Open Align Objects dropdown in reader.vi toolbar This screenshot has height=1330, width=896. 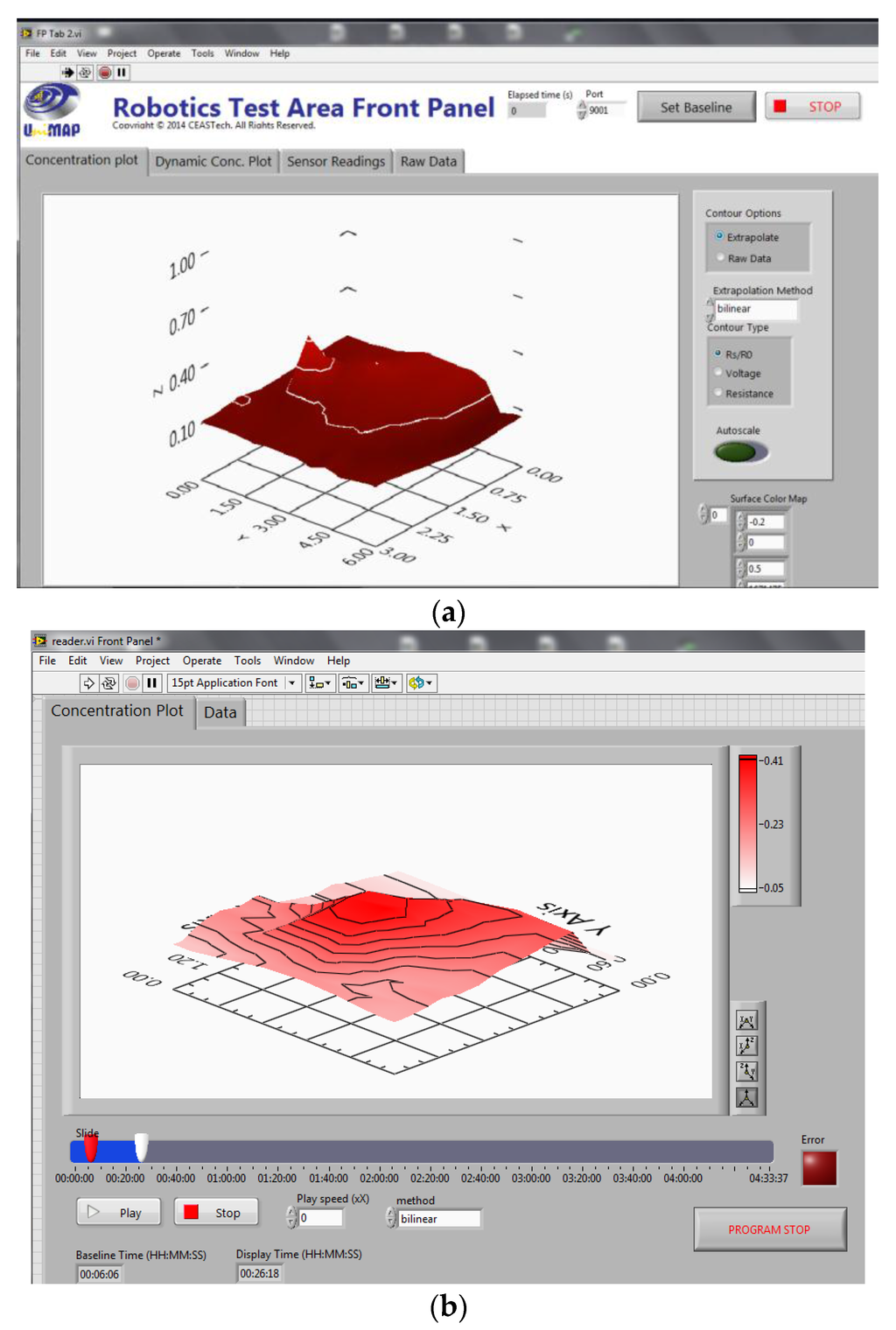click(x=319, y=682)
